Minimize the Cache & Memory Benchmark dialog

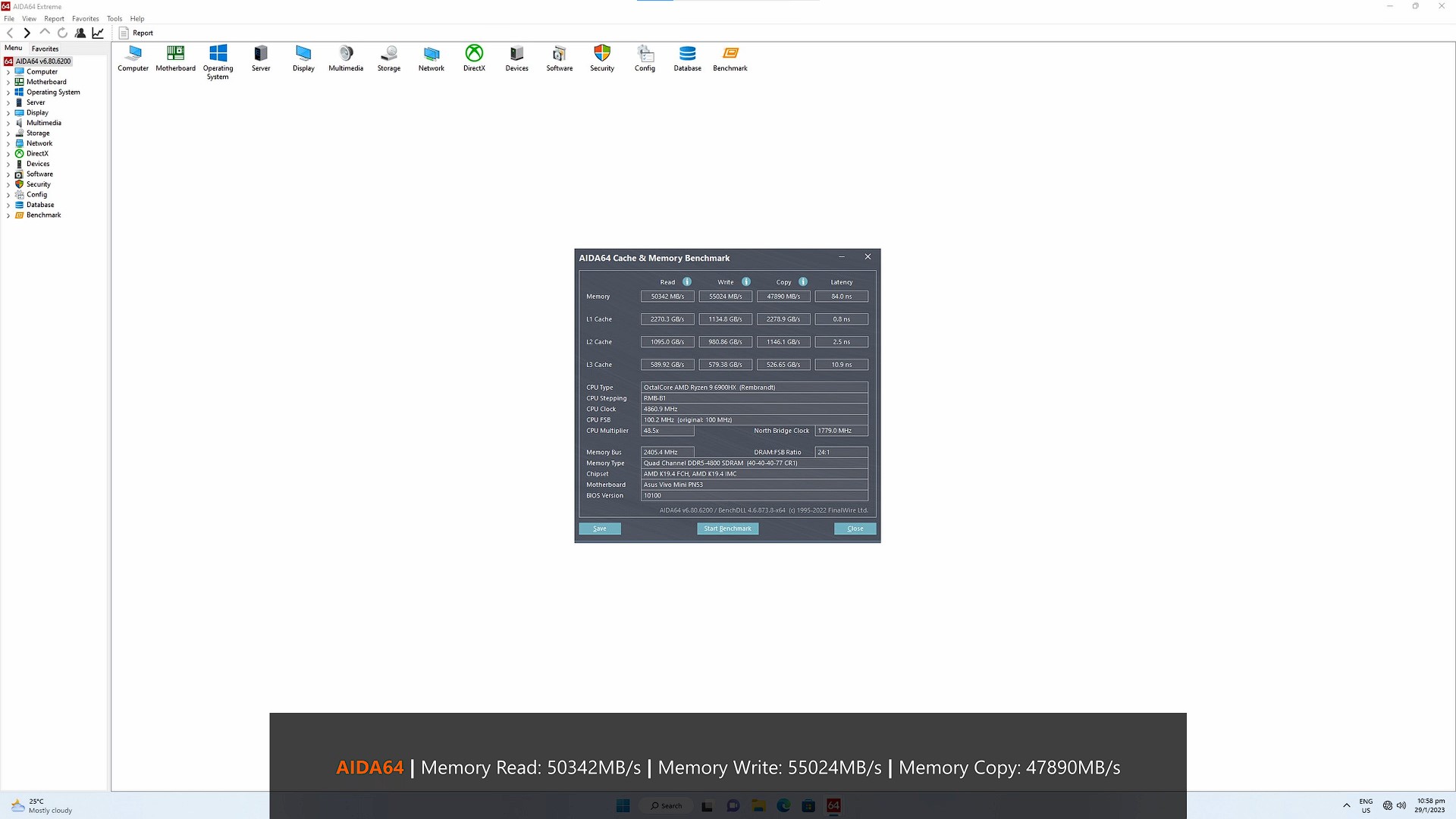(x=842, y=257)
